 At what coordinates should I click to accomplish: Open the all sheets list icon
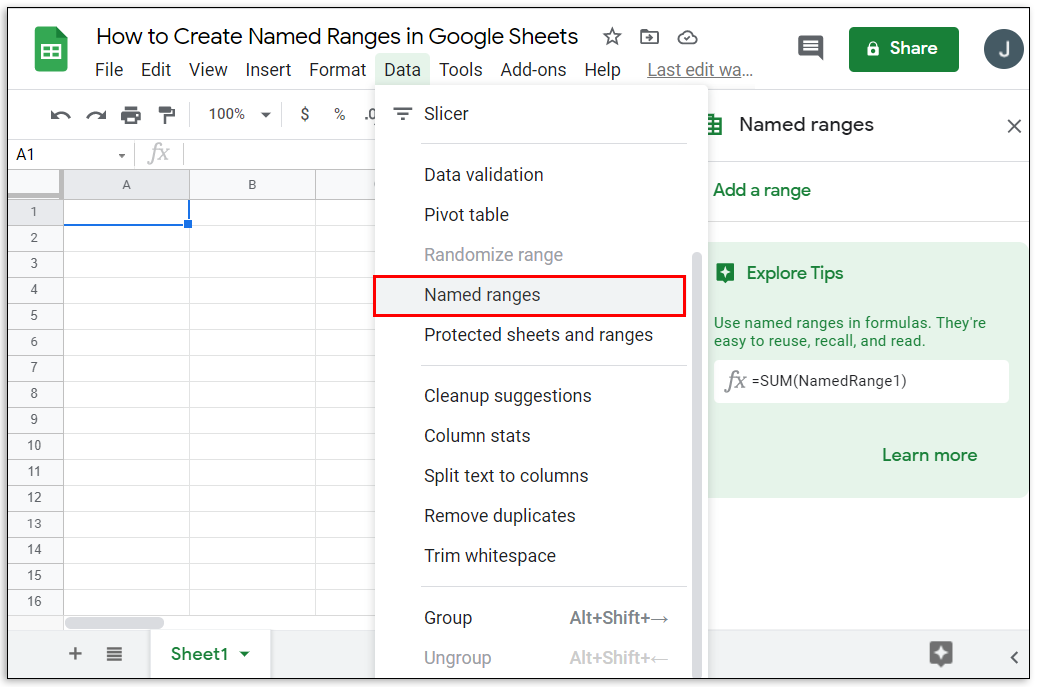tap(114, 654)
